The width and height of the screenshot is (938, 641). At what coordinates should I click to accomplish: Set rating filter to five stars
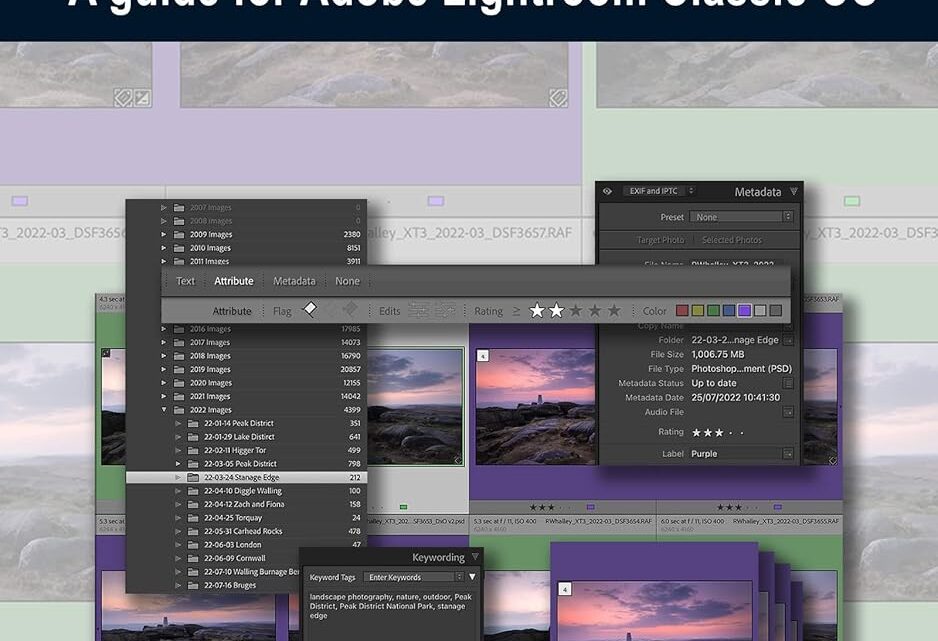click(614, 310)
